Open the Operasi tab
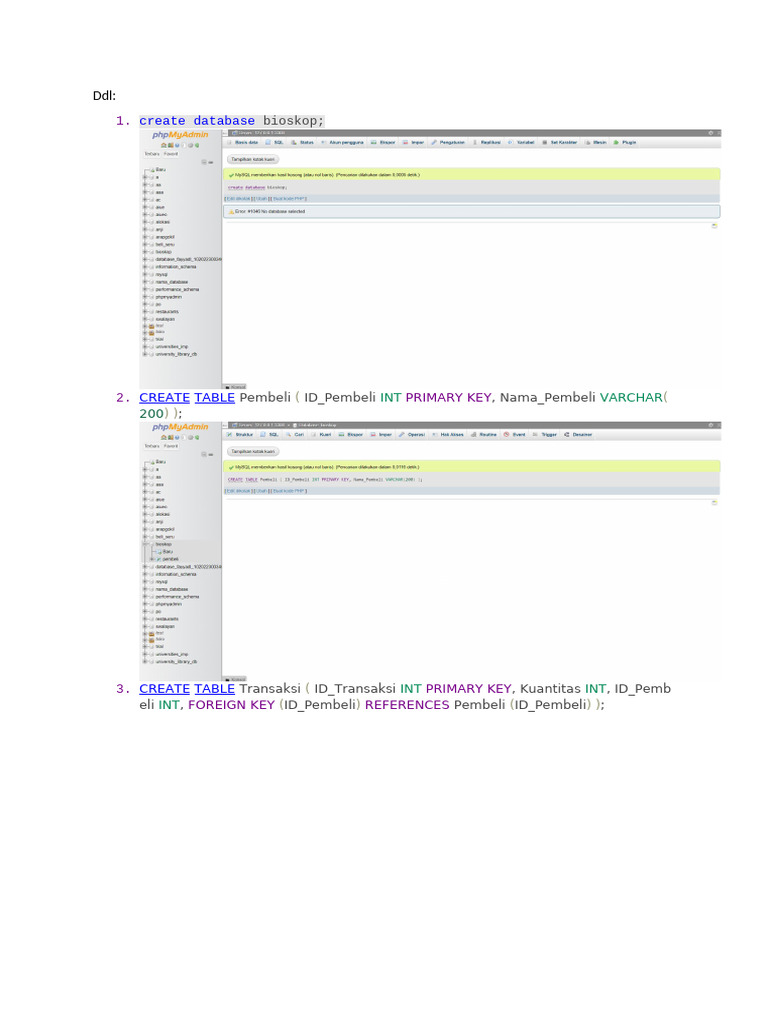Image resolution: width=768 pixels, height=1024 pixels. tap(412, 434)
